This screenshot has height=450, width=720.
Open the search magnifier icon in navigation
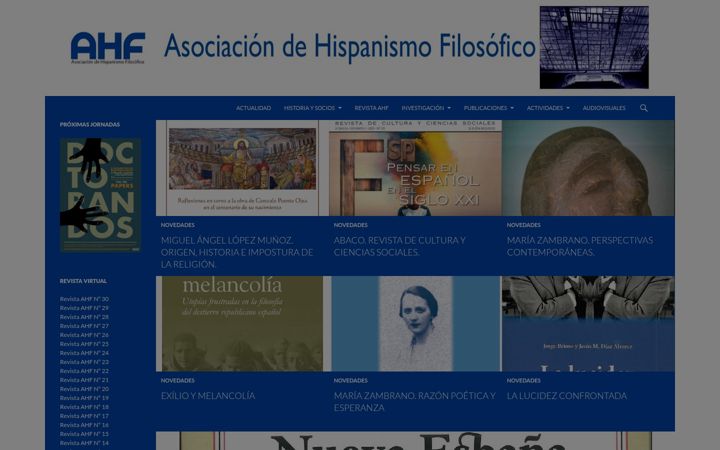tap(644, 108)
